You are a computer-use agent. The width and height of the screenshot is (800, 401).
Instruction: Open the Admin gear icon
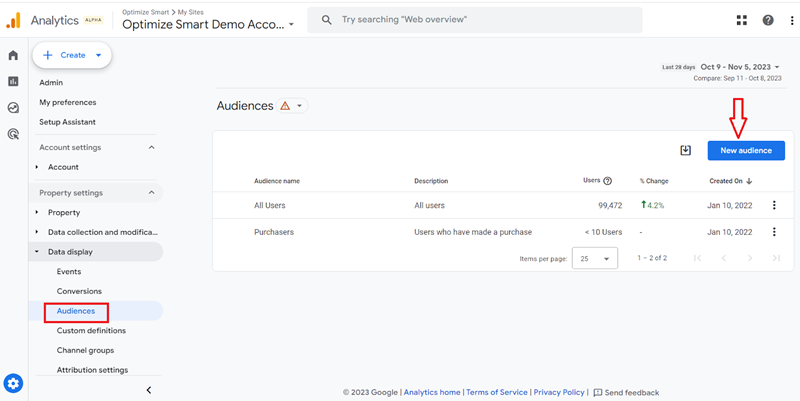(13, 383)
